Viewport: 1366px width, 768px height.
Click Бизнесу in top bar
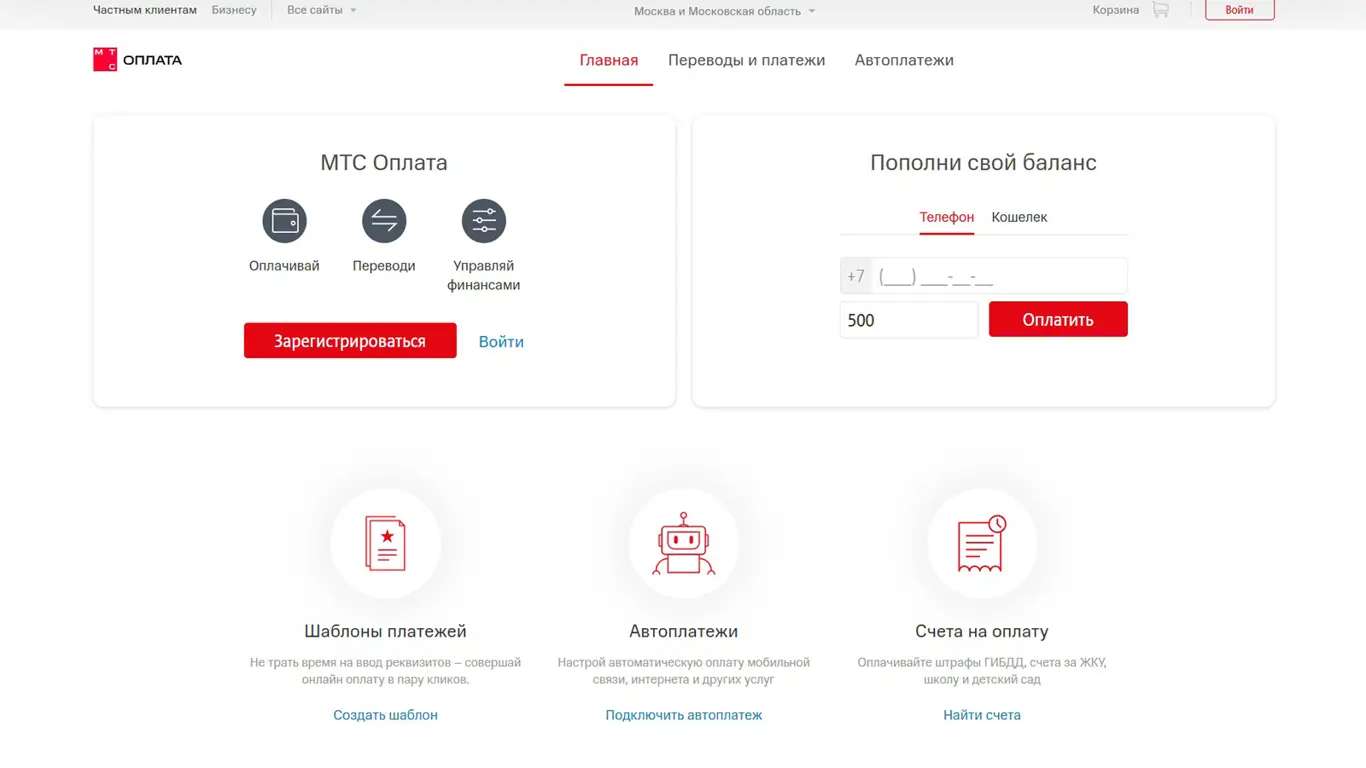click(x=234, y=10)
